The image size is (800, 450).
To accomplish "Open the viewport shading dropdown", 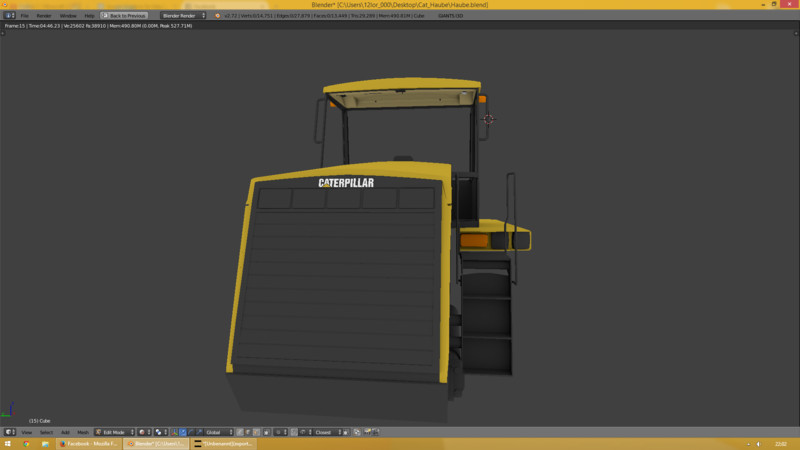I will [144, 432].
